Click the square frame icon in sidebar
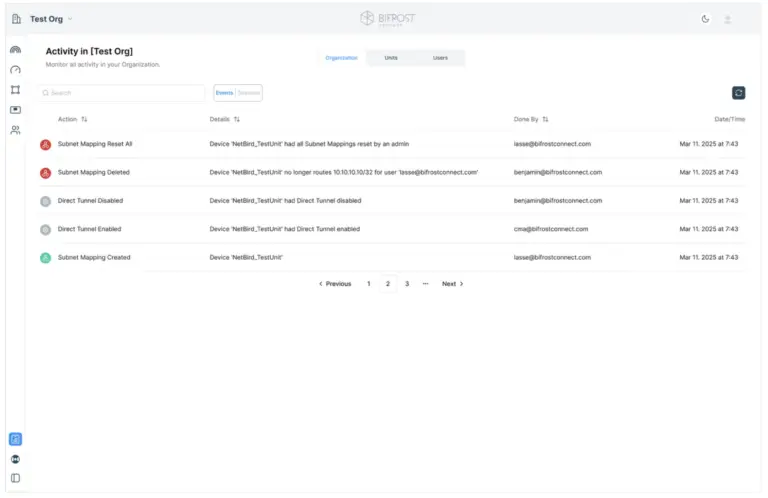 pyautogui.click(x=16, y=90)
